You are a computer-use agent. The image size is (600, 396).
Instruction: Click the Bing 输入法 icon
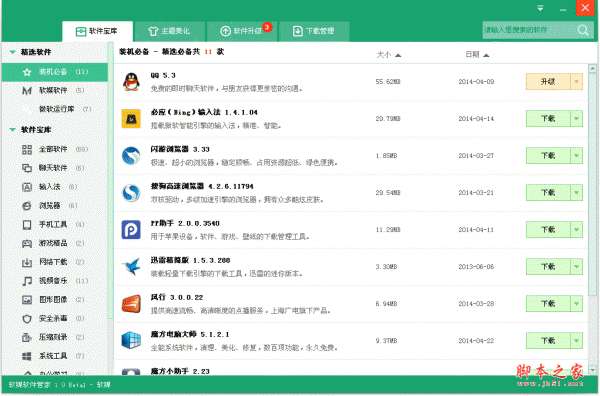click(131, 119)
